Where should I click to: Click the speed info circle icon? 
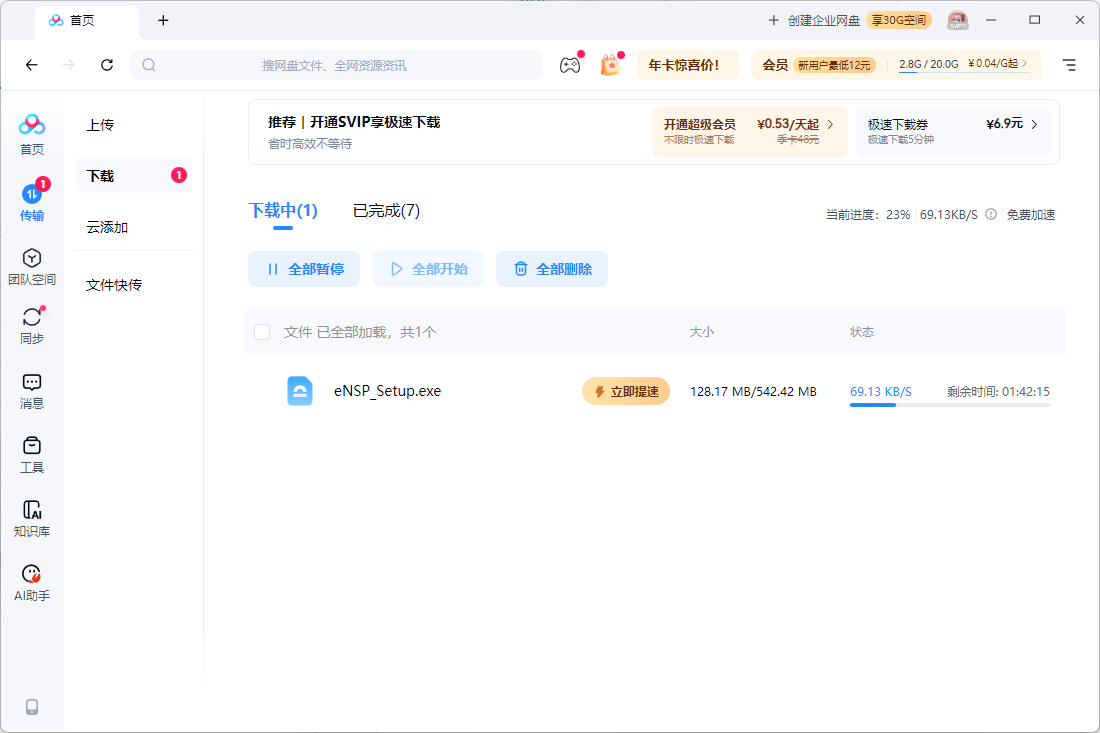[991, 215]
